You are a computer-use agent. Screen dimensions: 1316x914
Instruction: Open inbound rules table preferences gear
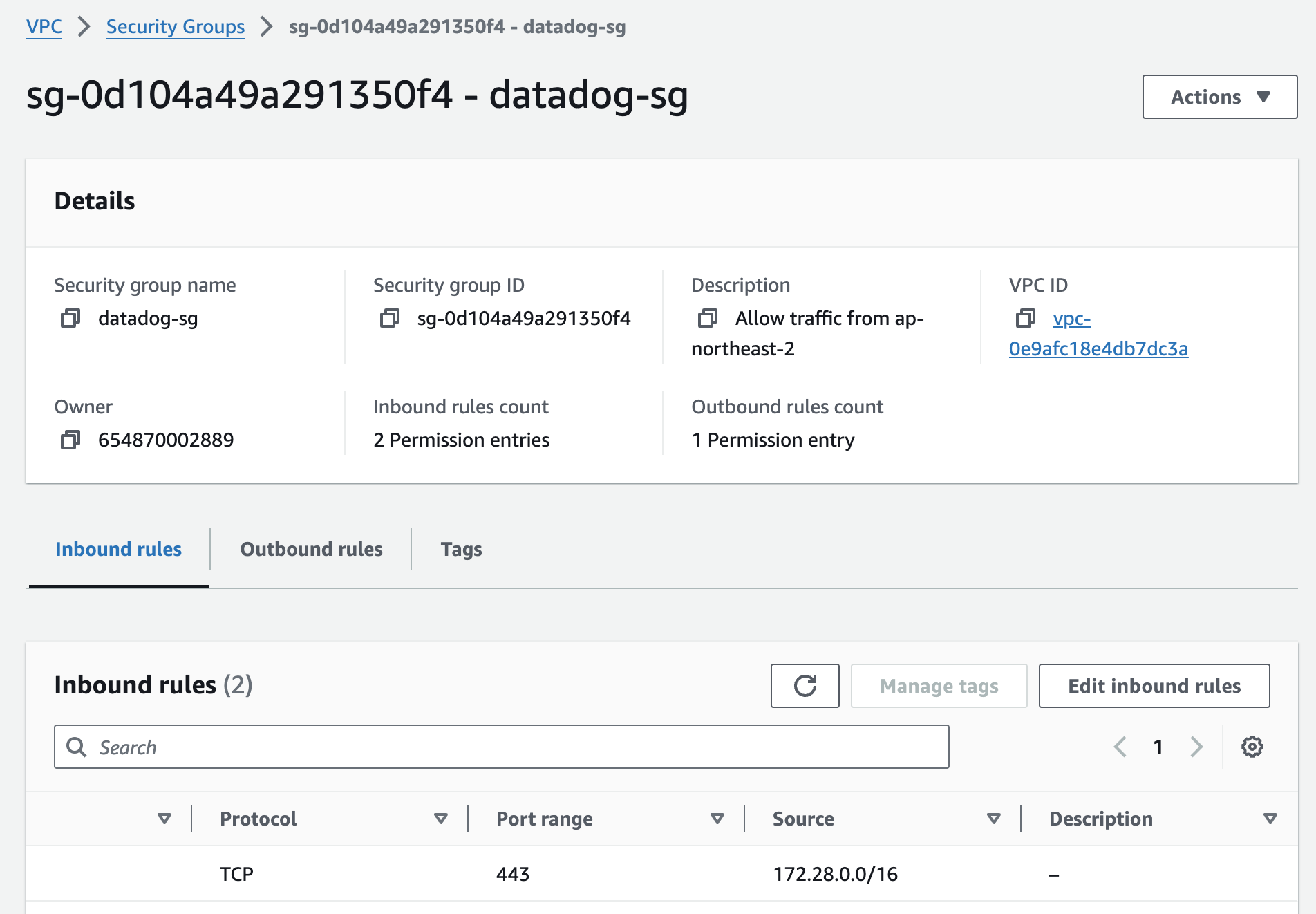1252,747
